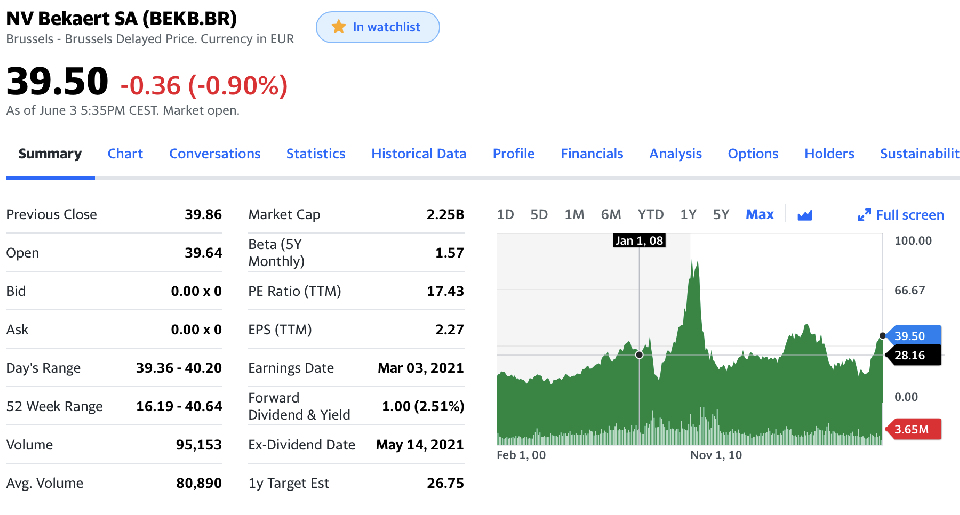The width and height of the screenshot is (960, 515).
Task: Click the Conversations tab link
Action: click(215, 154)
